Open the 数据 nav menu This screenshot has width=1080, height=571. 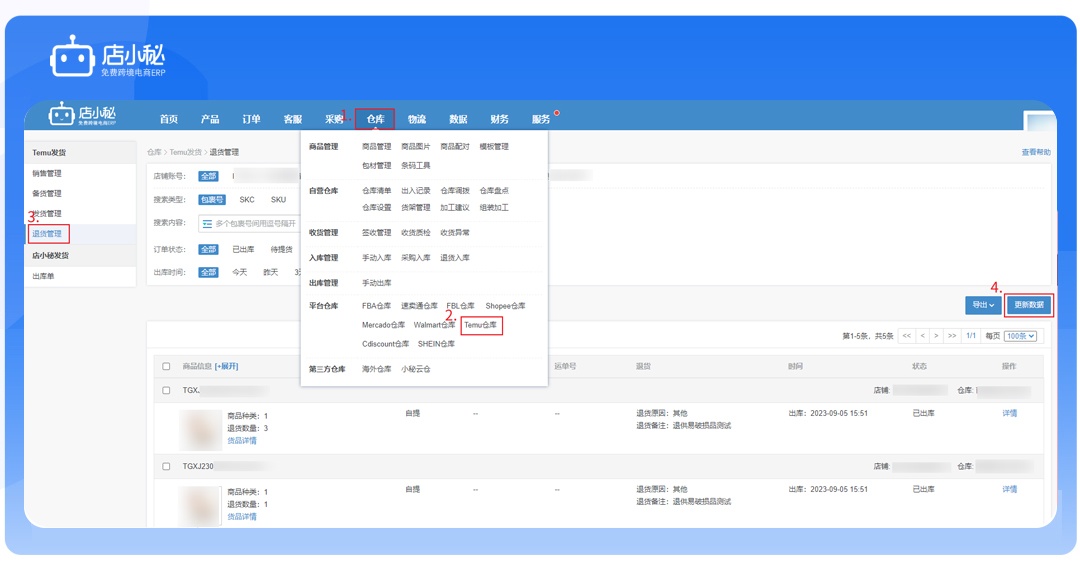click(458, 119)
